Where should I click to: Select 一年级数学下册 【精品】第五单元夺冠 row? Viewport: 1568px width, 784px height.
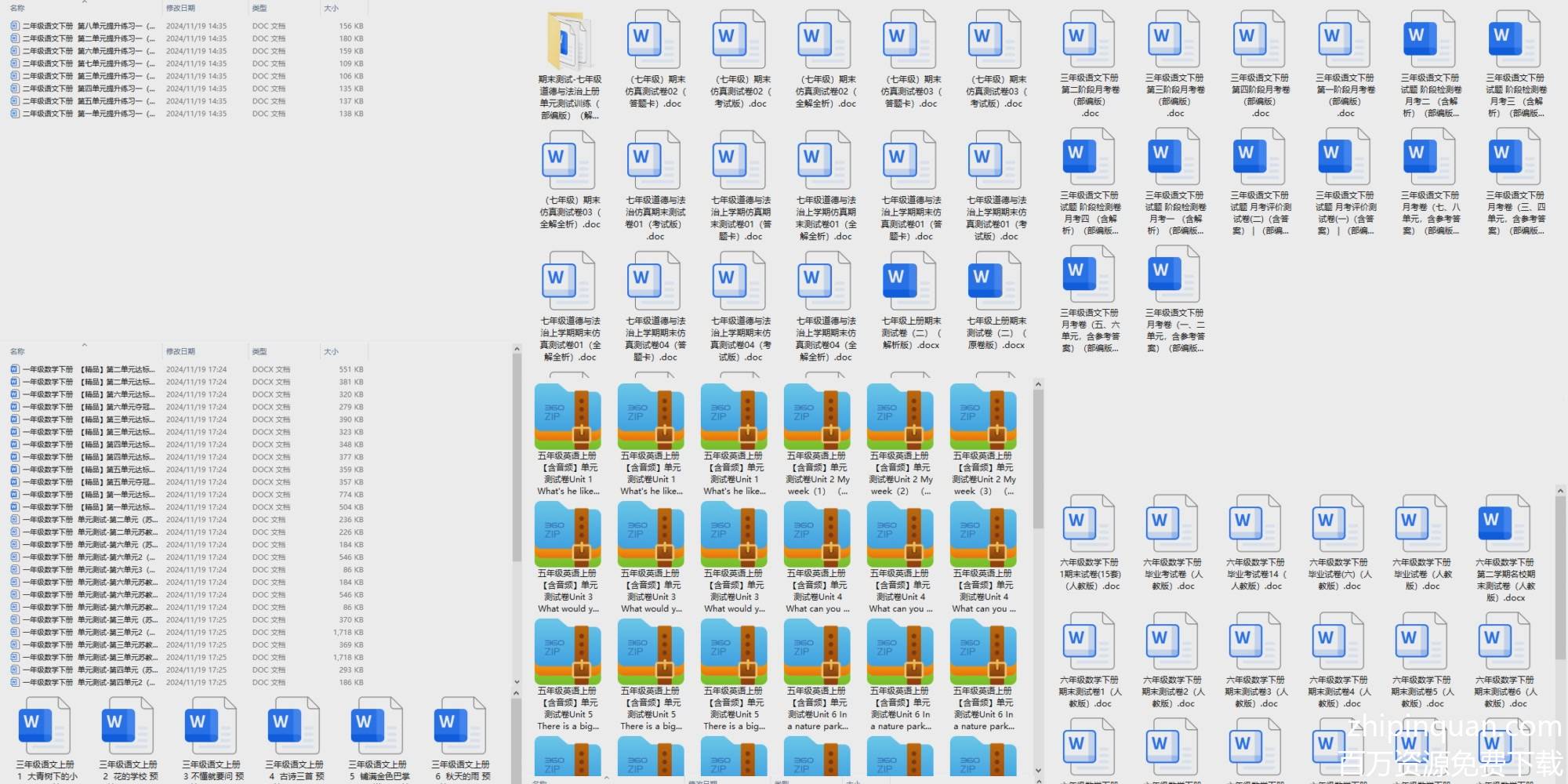click(x=86, y=482)
